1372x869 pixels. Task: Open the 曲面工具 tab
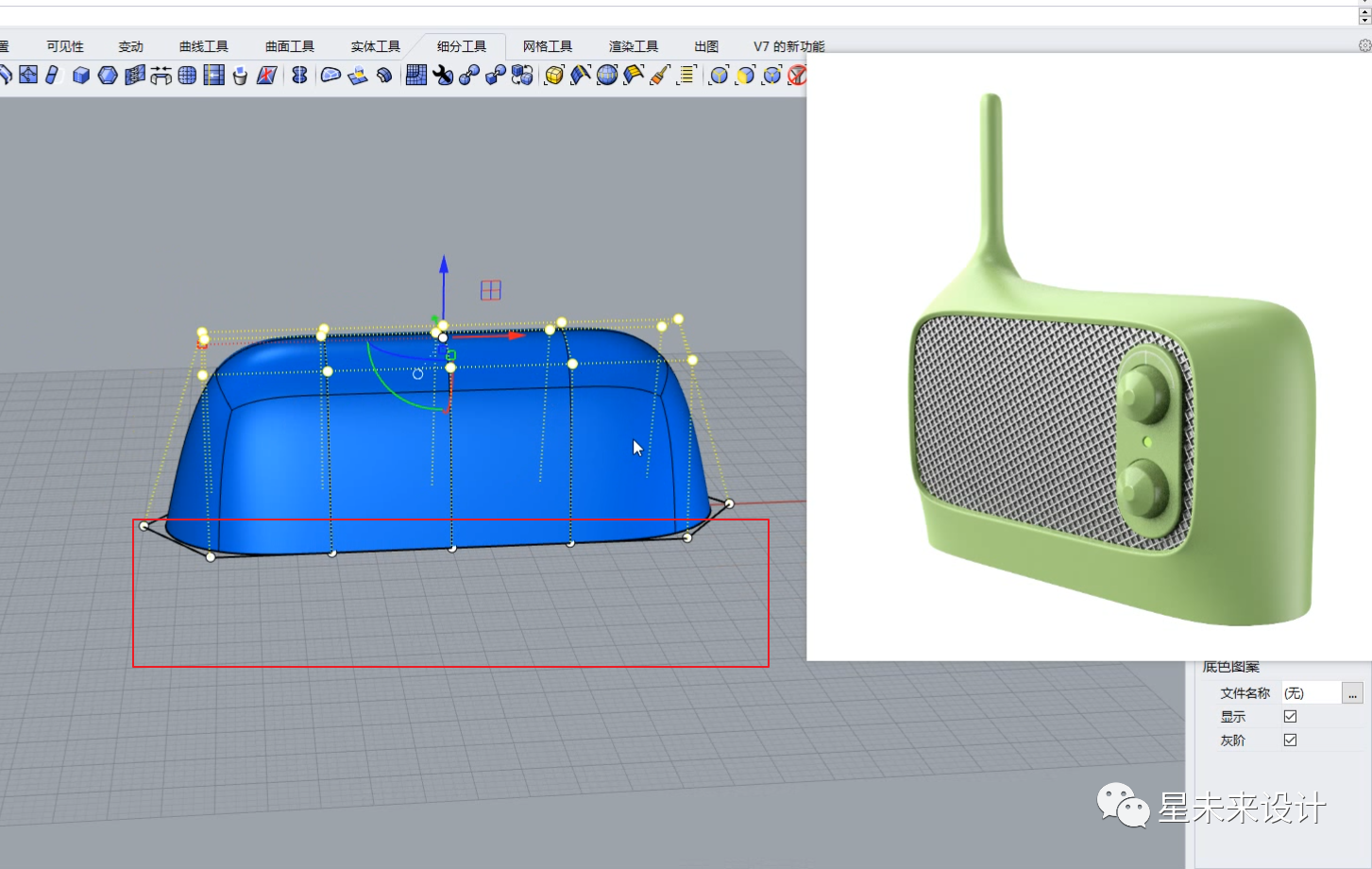click(290, 46)
